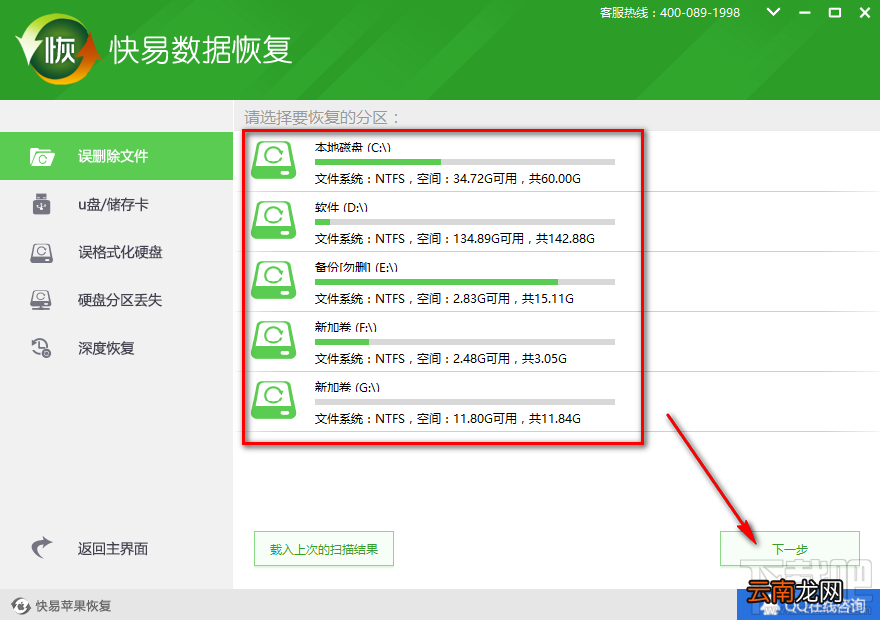
Task: Click 载入上次的扫描结果 button
Action: point(324,549)
